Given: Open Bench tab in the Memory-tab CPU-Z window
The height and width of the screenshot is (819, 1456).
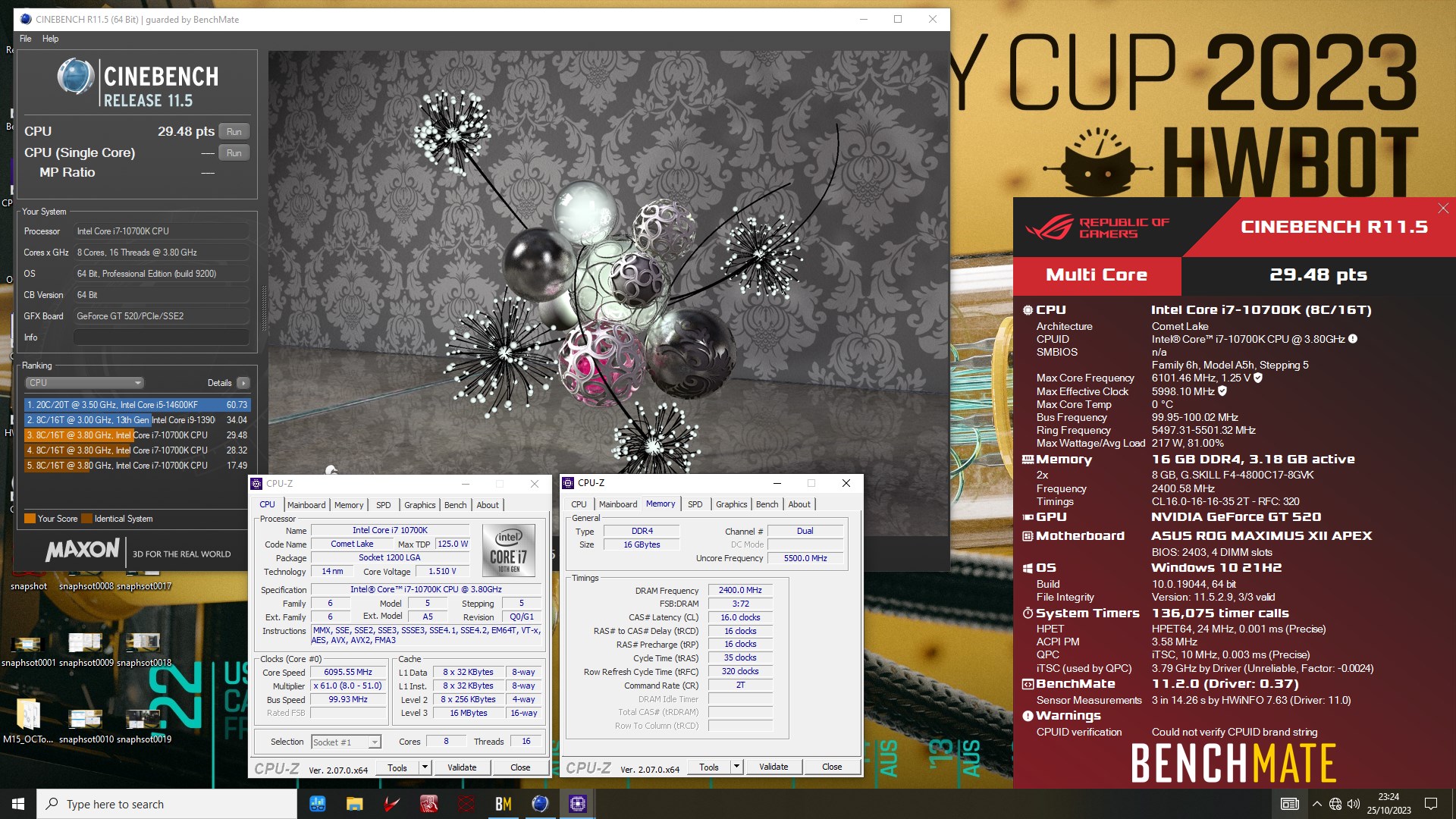Looking at the screenshot, I should [x=767, y=504].
